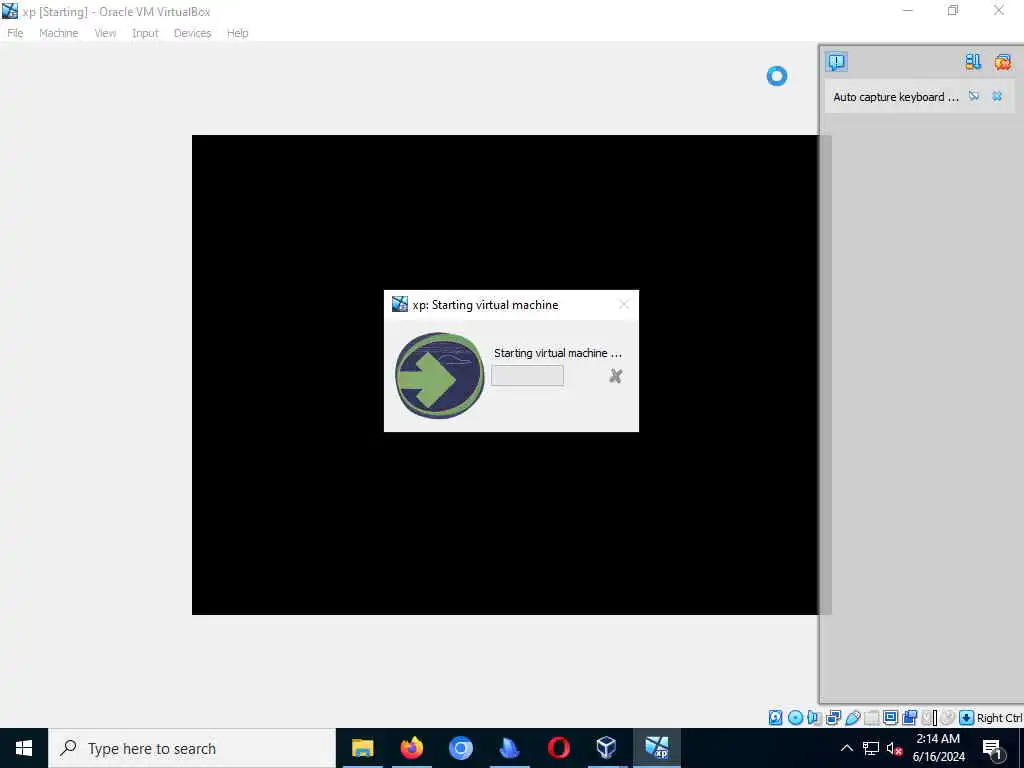Open the Machine menu
The width and height of the screenshot is (1024, 768).
point(58,33)
